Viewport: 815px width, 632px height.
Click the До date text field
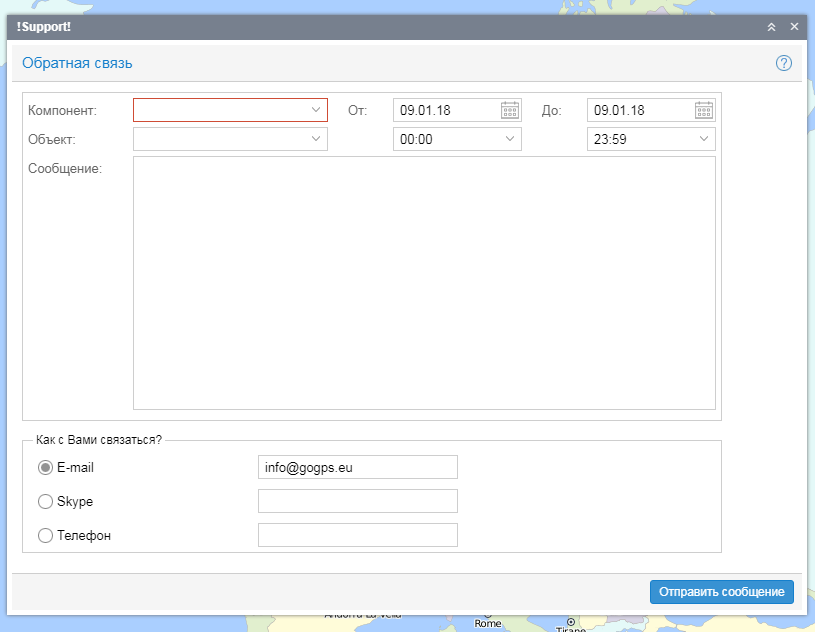tap(639, 110)
